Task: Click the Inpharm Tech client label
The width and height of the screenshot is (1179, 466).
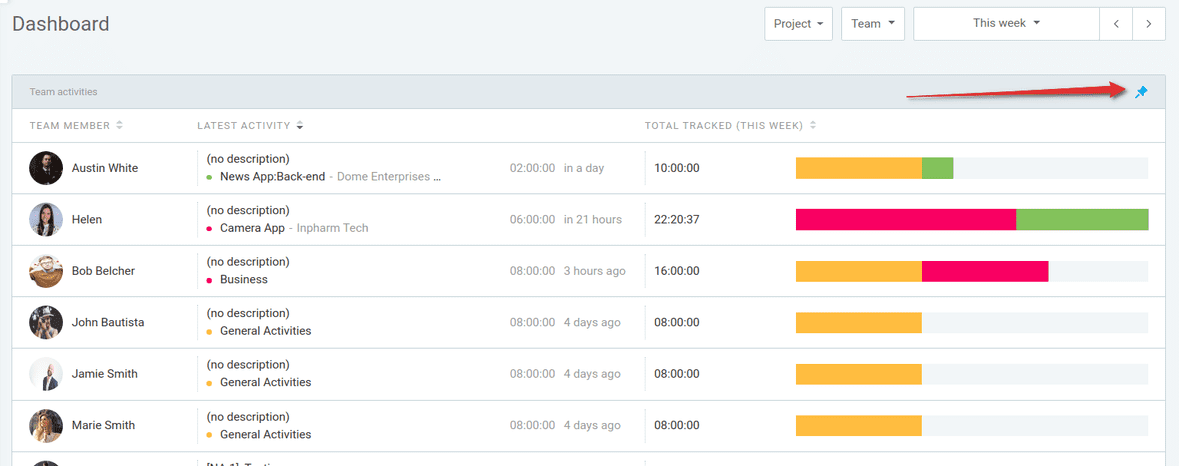Action: pyautogui.click(x=332, y=228)
